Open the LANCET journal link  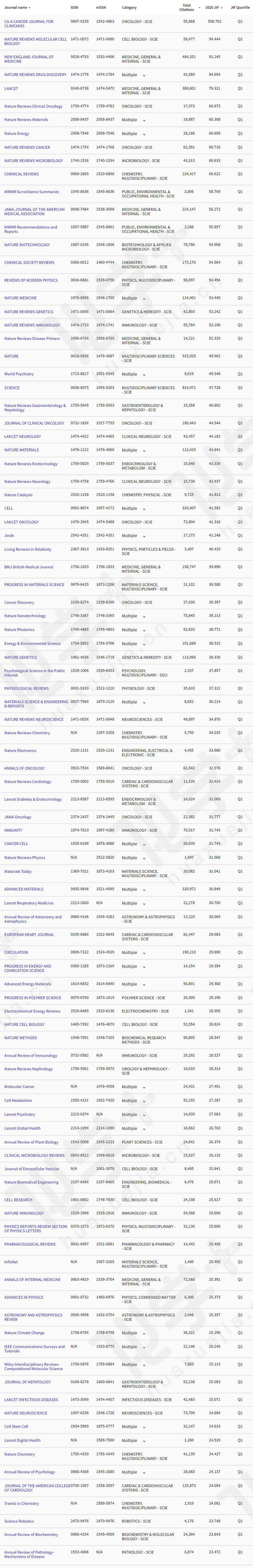point(11,88)
